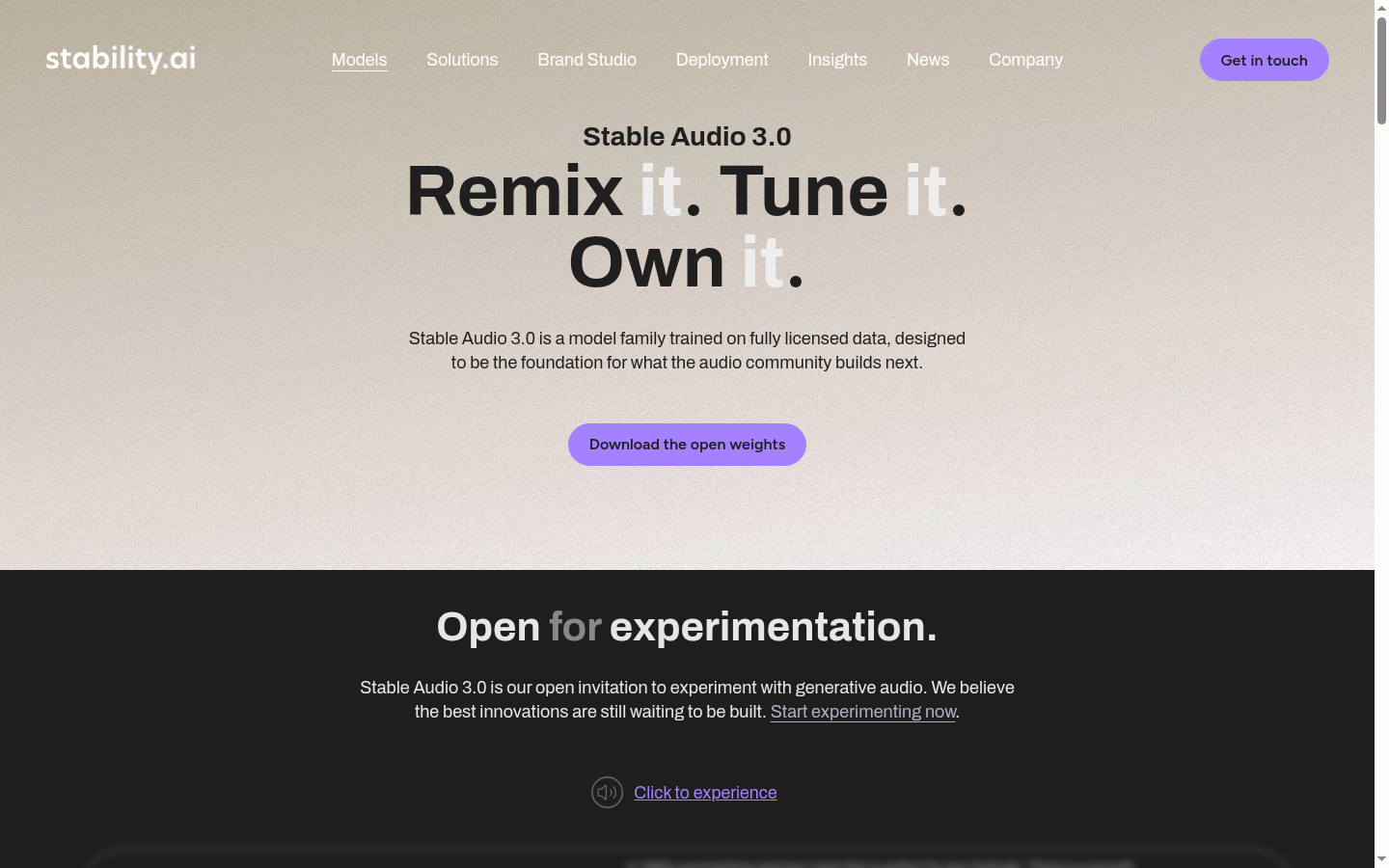
Task: Open the News page
Action: tap(928, 60)
